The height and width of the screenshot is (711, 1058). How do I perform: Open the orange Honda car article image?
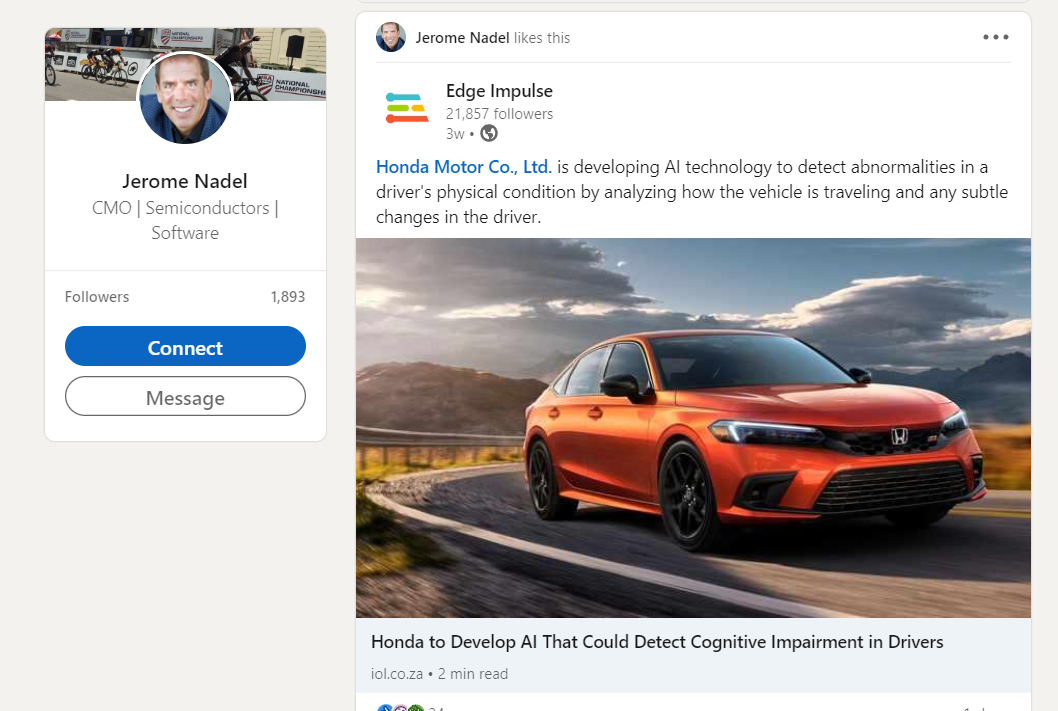(x=693, y=427)
